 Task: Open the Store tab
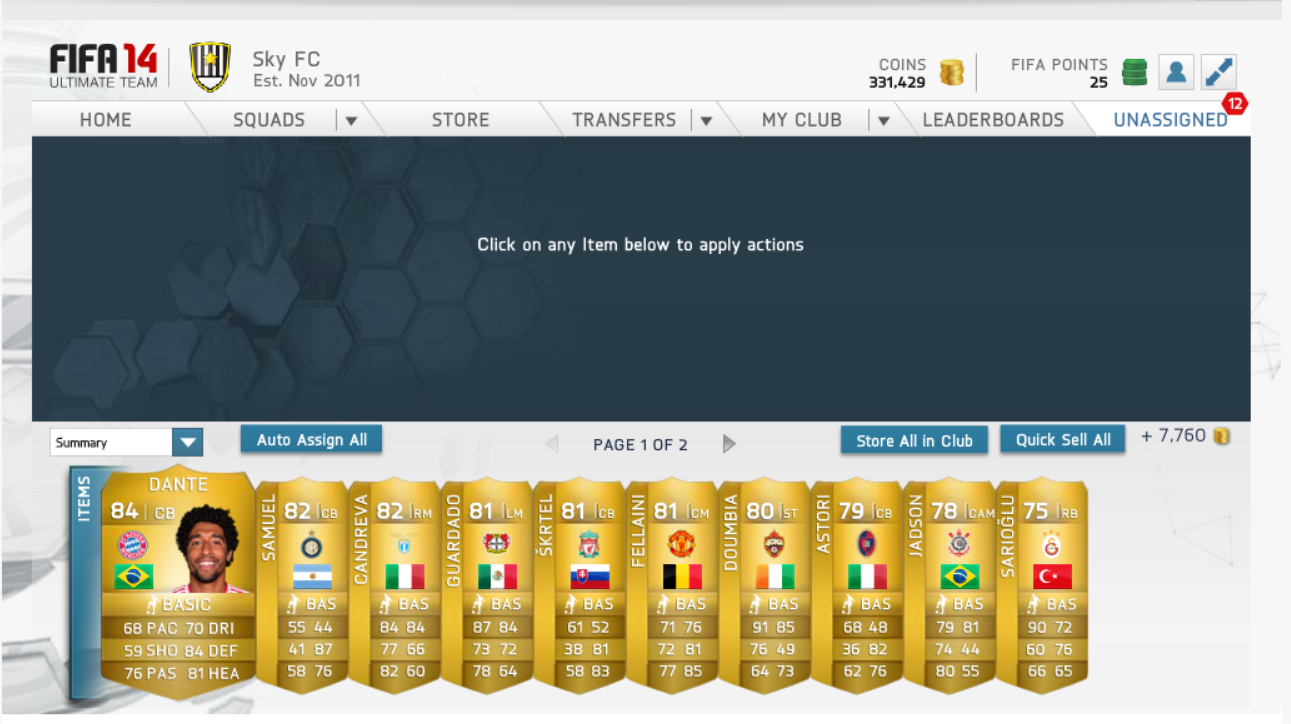[x=460, y=120]
